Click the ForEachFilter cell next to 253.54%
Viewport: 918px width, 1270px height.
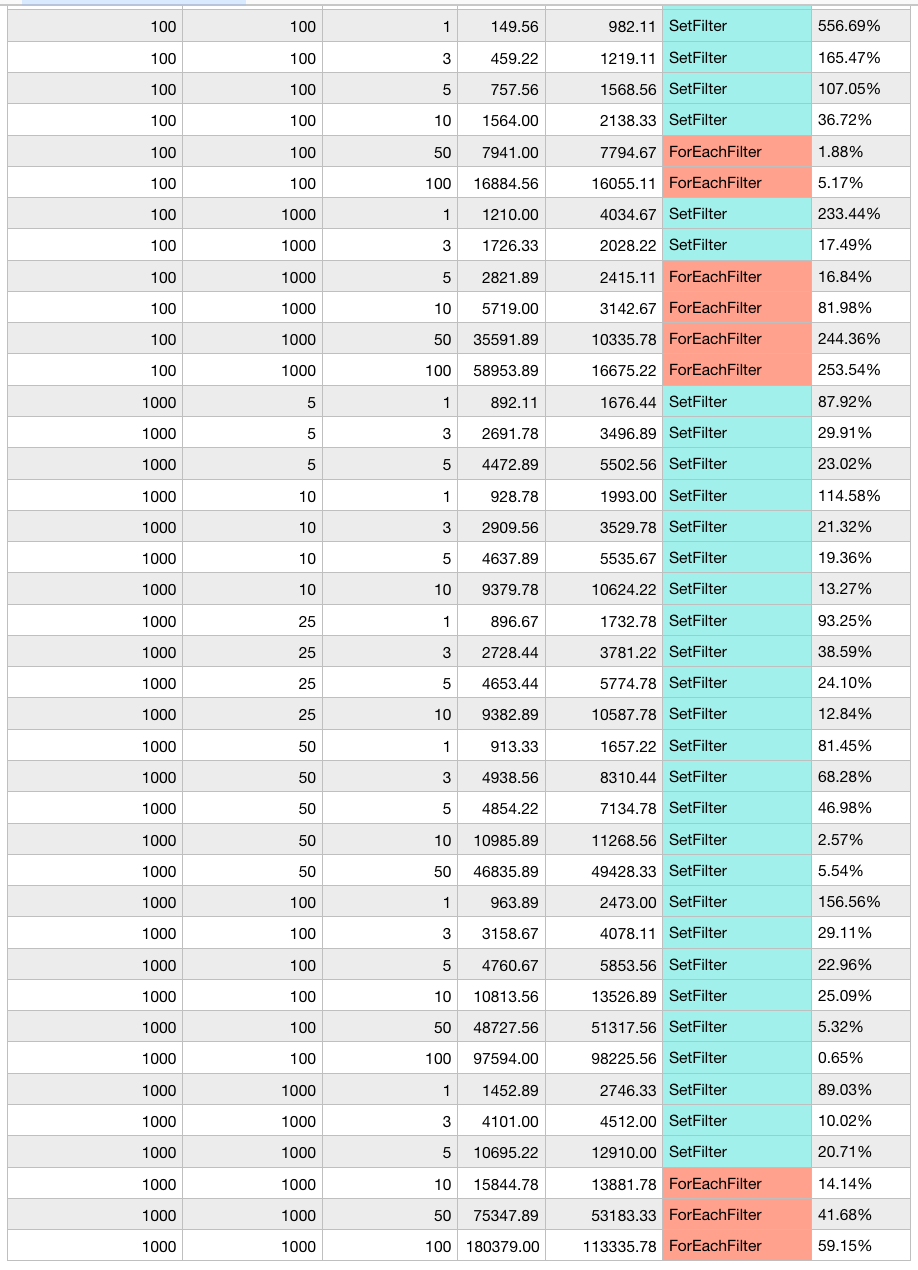click(x=737, y=370)
